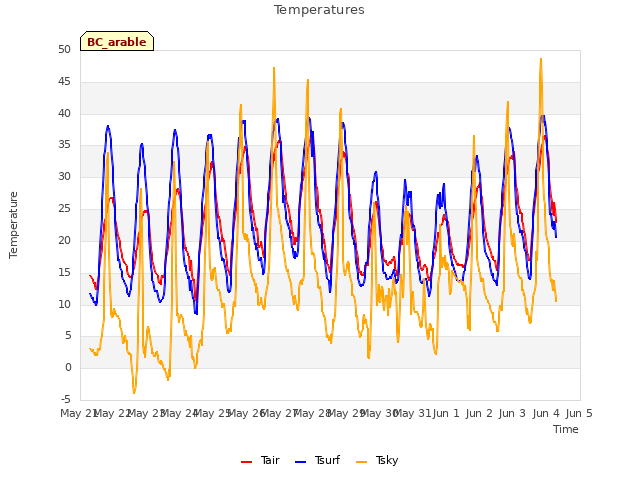Click the Tsky peak near 49 on Jun 4
Screen dimensions: 640x480
point(541,59)
